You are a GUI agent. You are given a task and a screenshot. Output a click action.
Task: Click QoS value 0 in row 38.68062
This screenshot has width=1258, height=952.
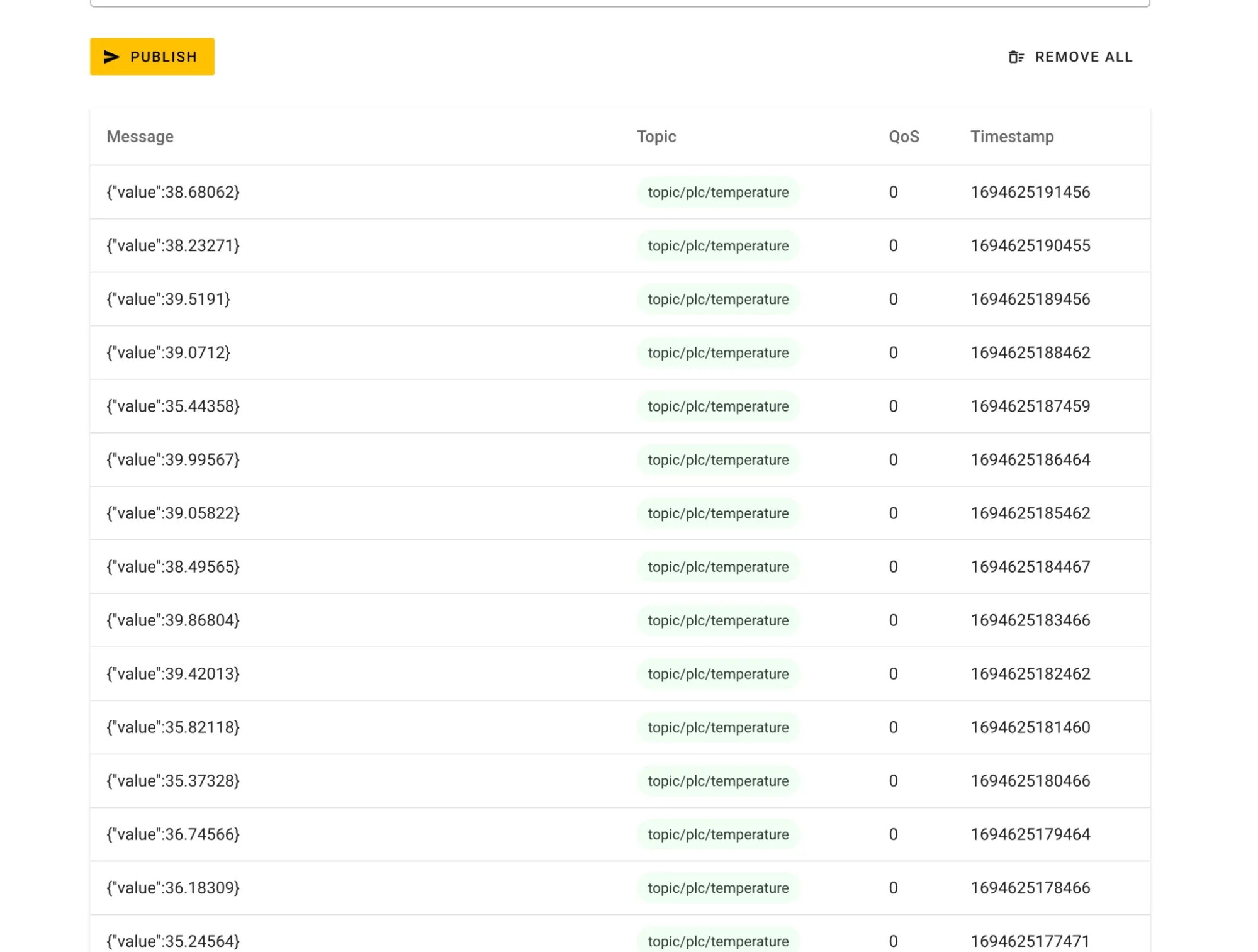(893, 192)
